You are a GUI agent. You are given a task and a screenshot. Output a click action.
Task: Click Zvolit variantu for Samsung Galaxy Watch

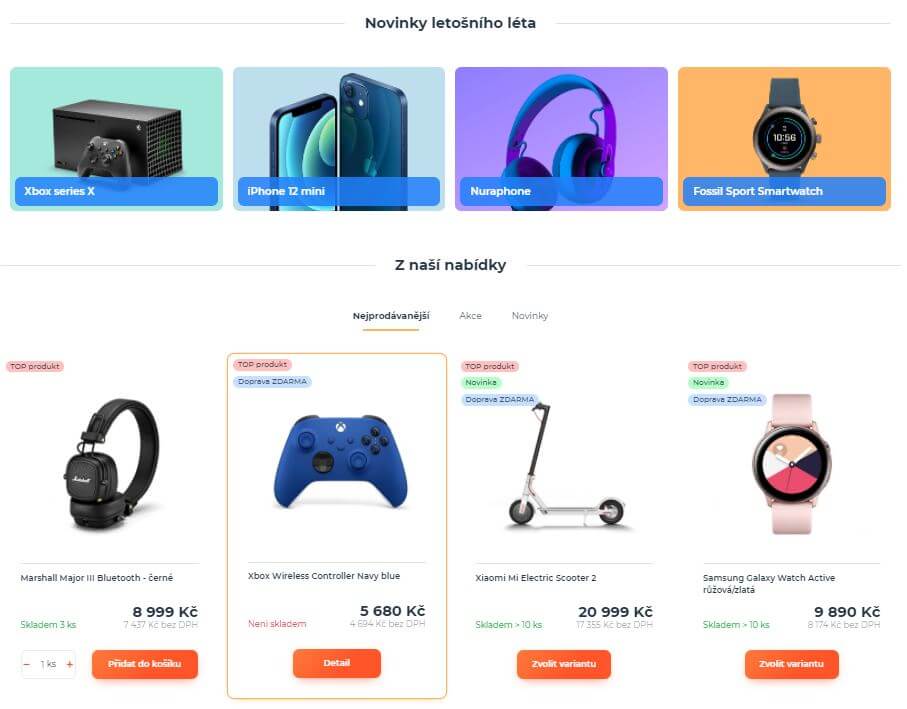point(791,664)
